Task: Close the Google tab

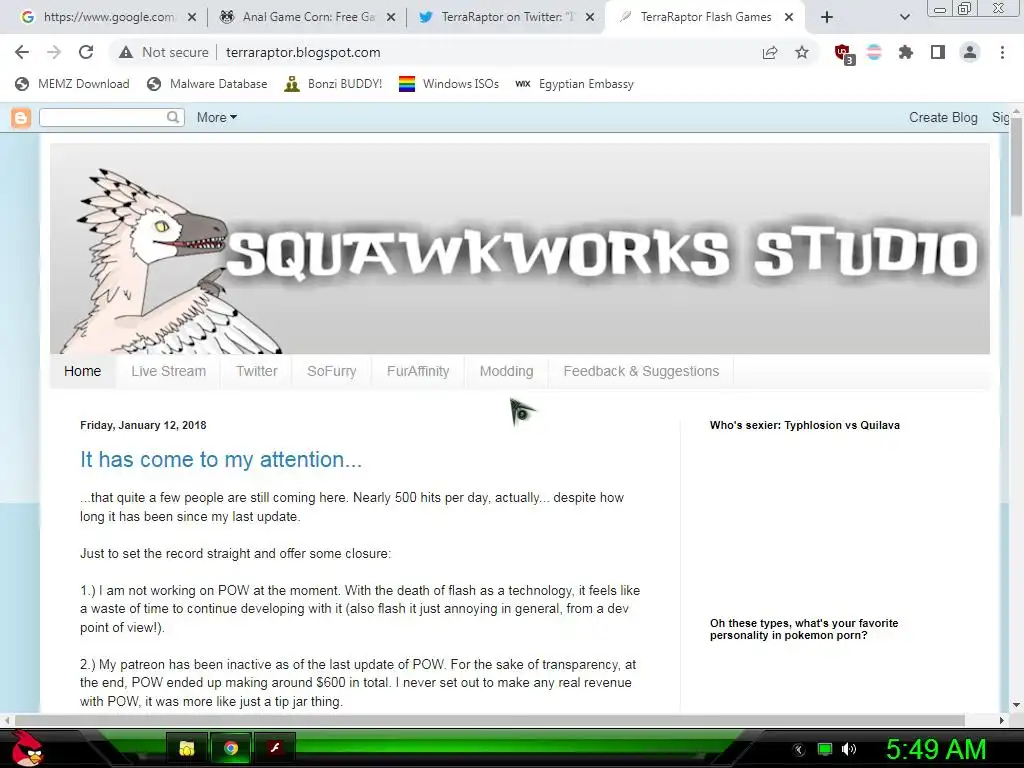Action: (192, 17)
